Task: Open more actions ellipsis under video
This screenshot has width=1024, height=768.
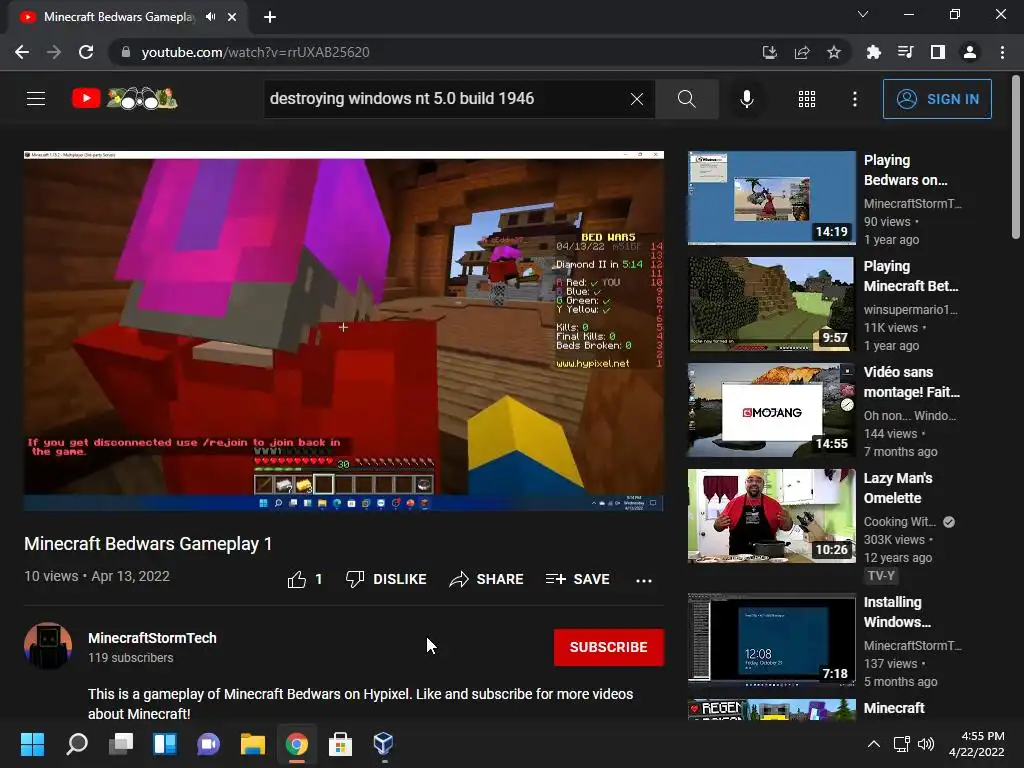Action: pyautogui.click(x=644, y=580)
